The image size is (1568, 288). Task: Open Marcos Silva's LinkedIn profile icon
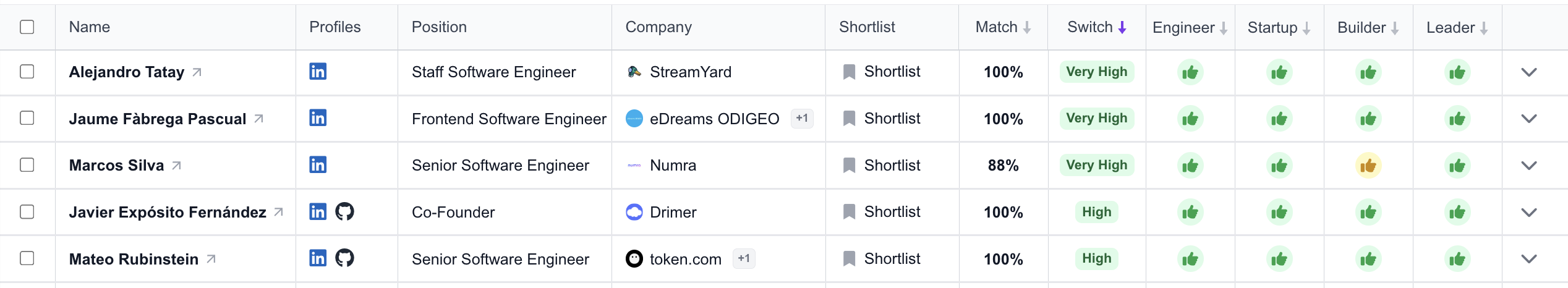point(318,165)
